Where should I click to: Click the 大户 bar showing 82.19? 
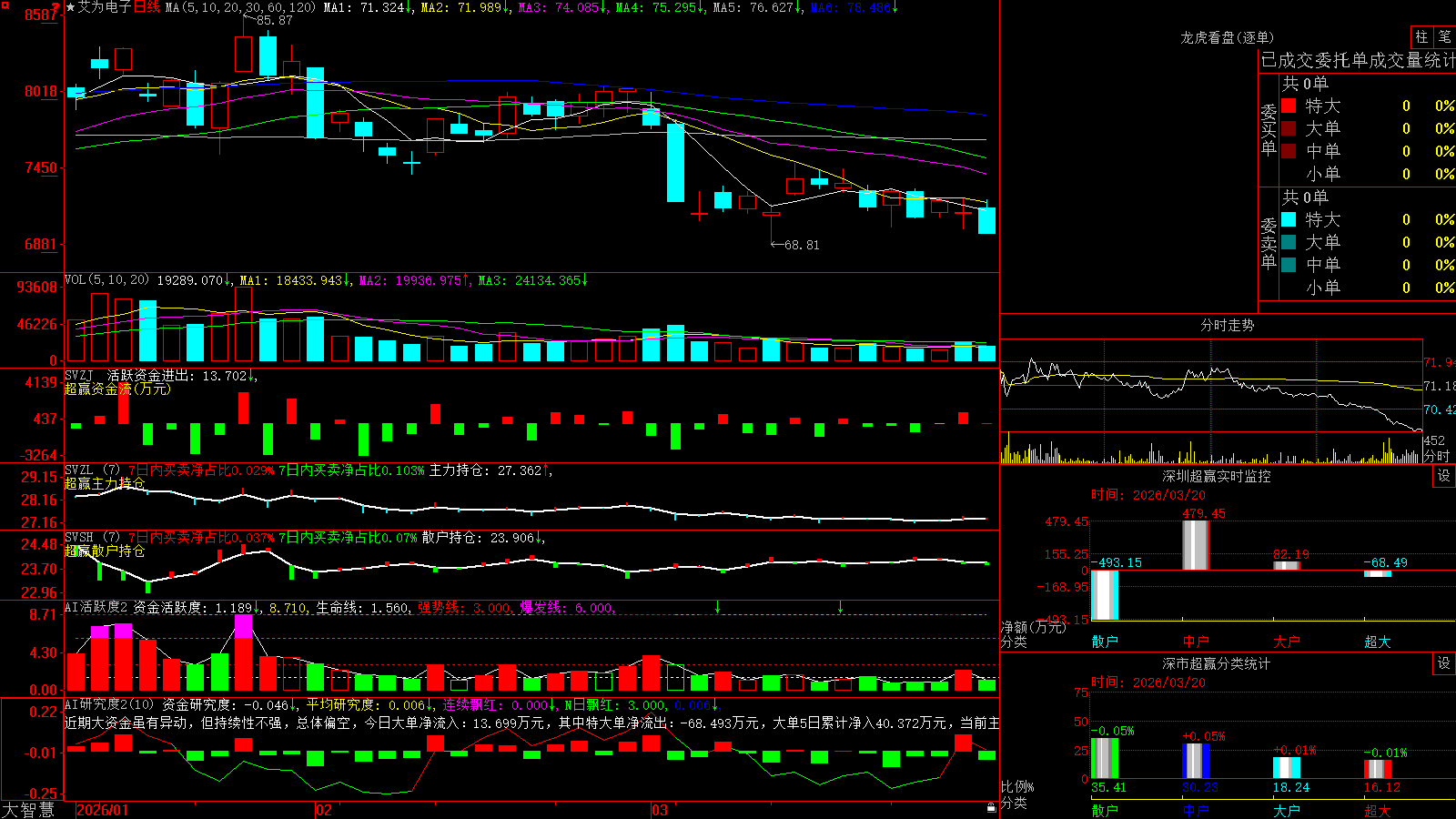click(1286, 566)
